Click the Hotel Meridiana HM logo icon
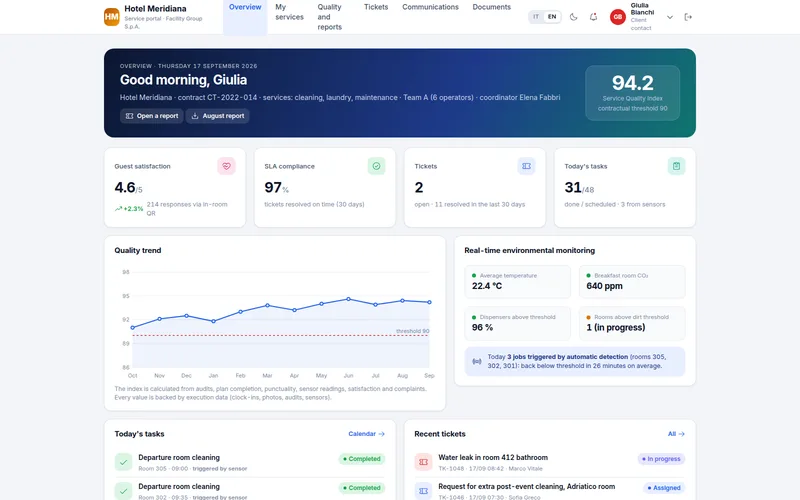The width and height of the screenshot is (800, 500). click(x=112, y=17)
